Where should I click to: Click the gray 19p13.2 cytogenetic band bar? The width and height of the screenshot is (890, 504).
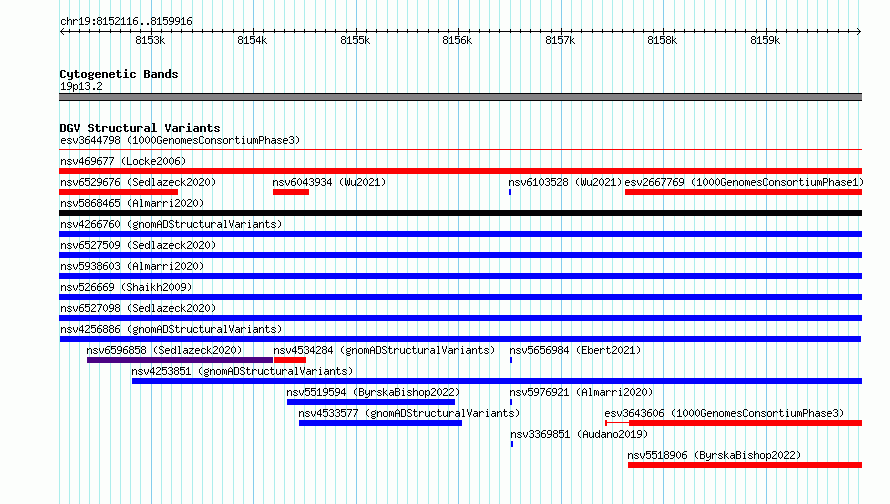[x=460, y=97]
